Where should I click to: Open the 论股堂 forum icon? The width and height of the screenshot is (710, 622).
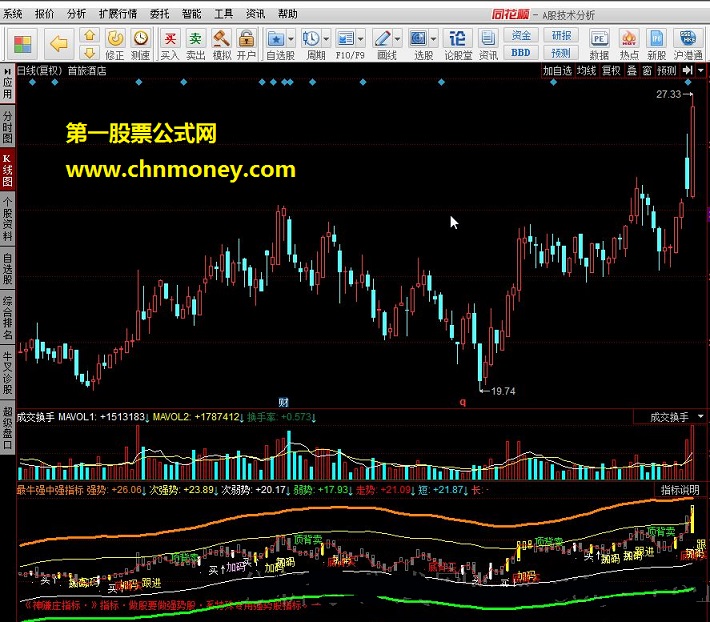(457, 38)
